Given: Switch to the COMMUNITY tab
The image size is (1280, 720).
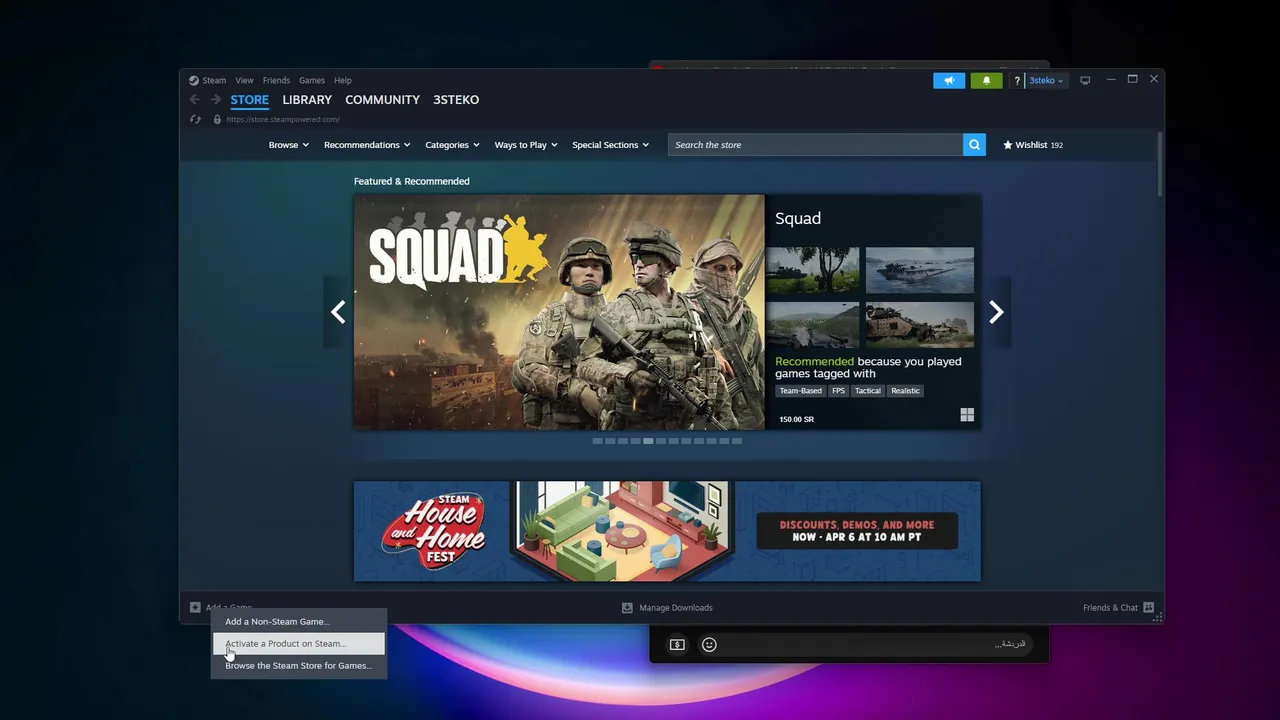Looking at the screenshot, I should tap(382, 100).
